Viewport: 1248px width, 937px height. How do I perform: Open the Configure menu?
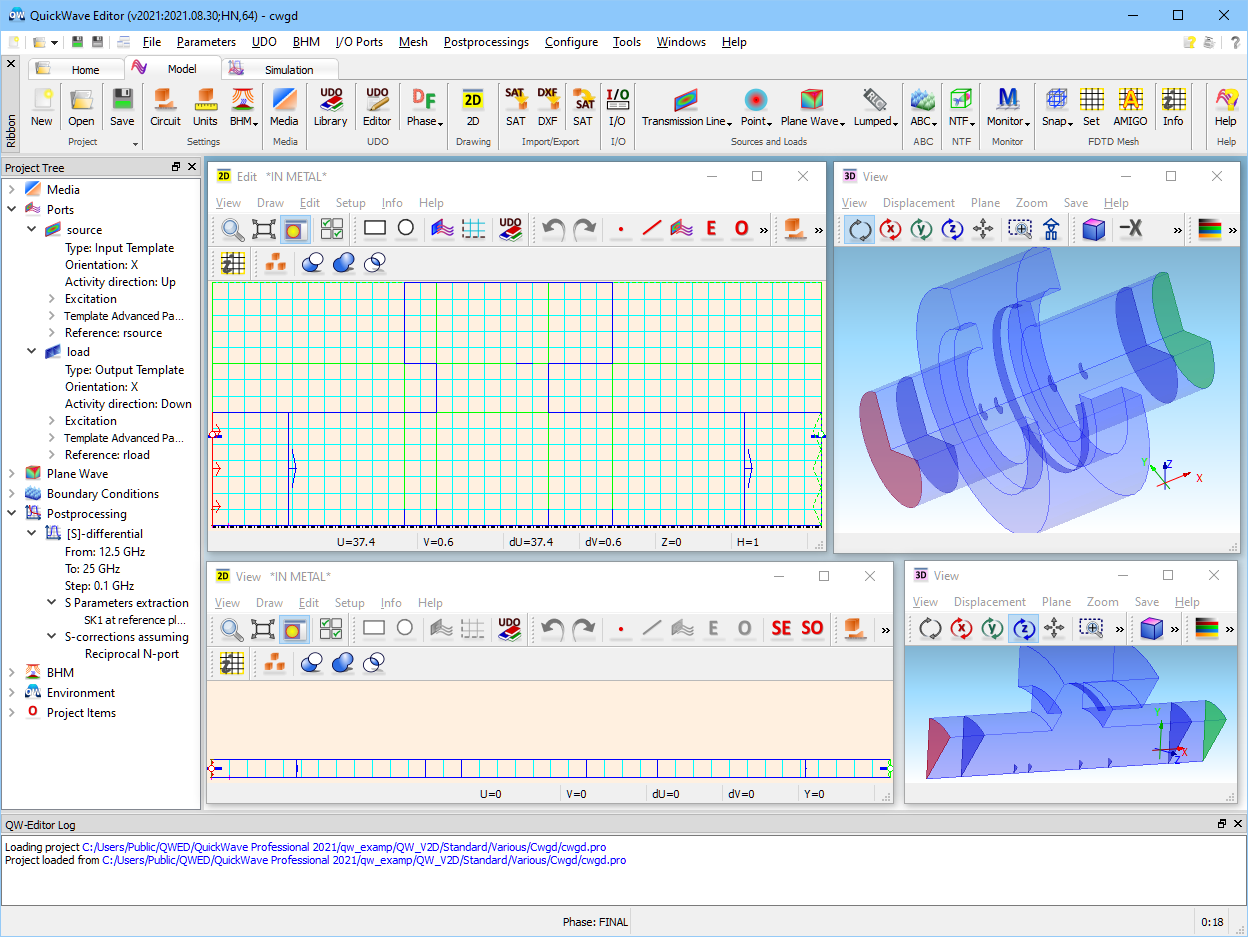[x=571, y=42]
